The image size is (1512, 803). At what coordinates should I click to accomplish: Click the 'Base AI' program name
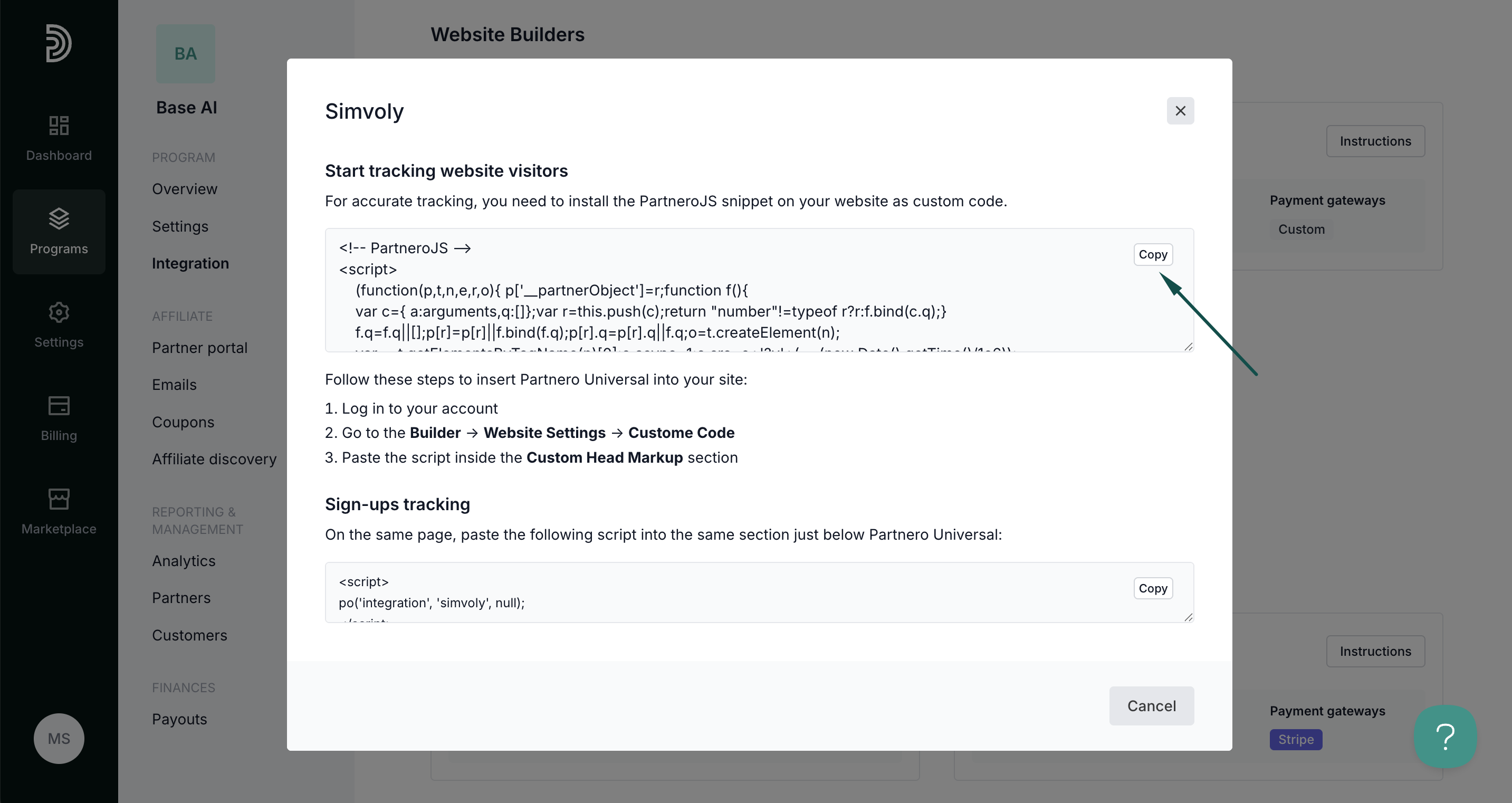[187, 108]
